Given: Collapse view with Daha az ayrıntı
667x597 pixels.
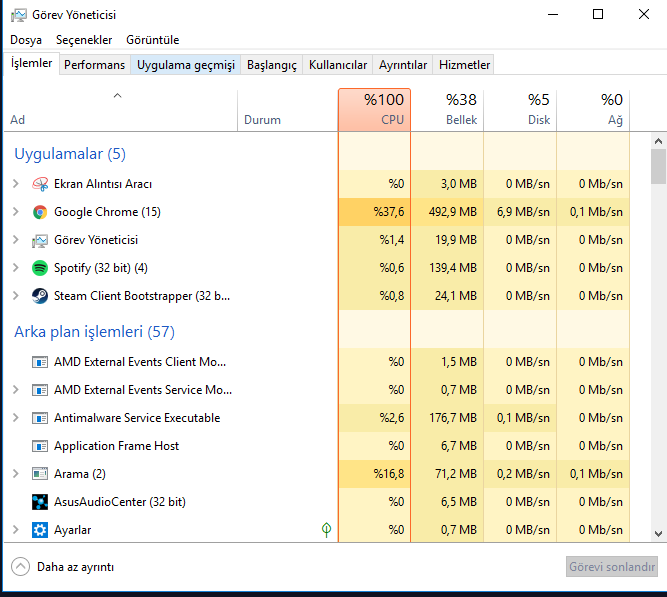Looking at the screenshot, I should [x=63, y=567].
